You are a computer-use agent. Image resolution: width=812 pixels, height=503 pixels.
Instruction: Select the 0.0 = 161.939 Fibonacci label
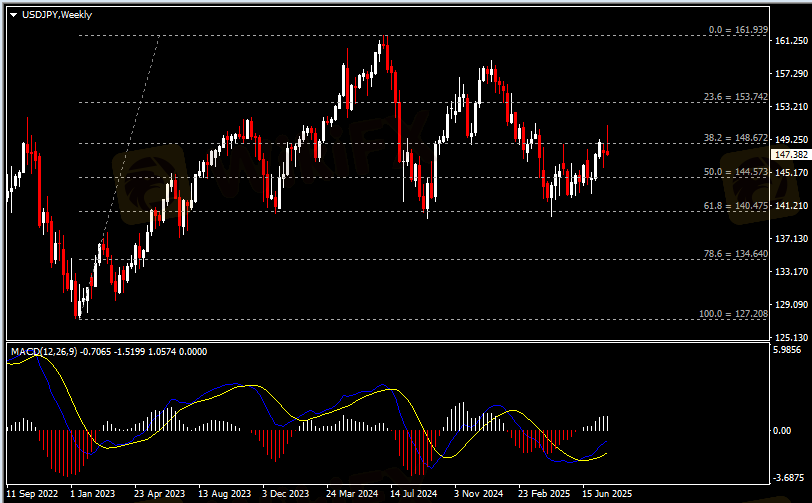point(738,30)
